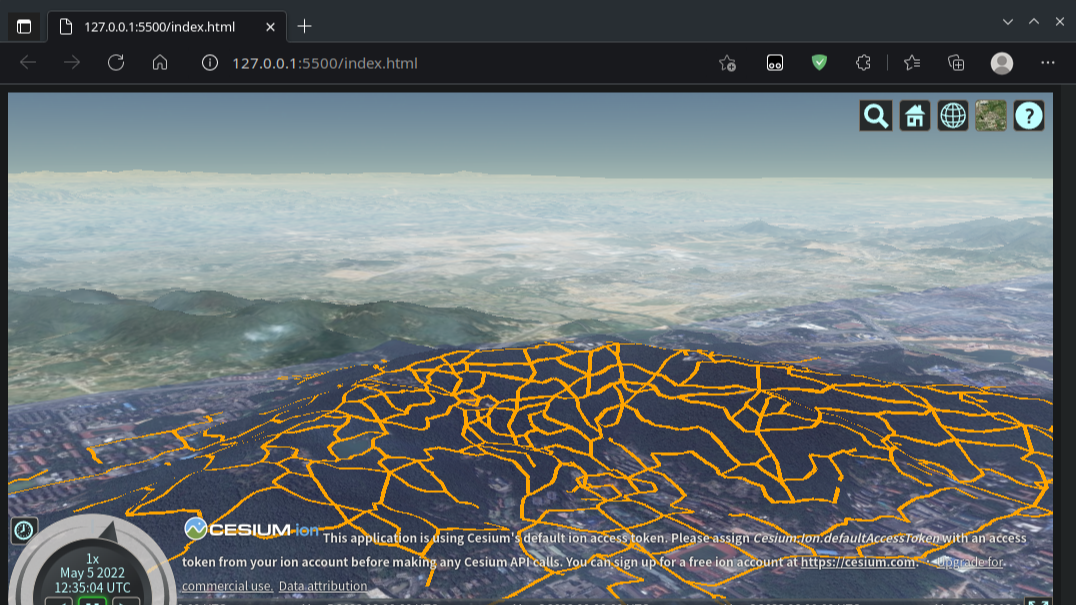Go back to previous page
The image size is (1076, 605).
(x=28, y=63)
